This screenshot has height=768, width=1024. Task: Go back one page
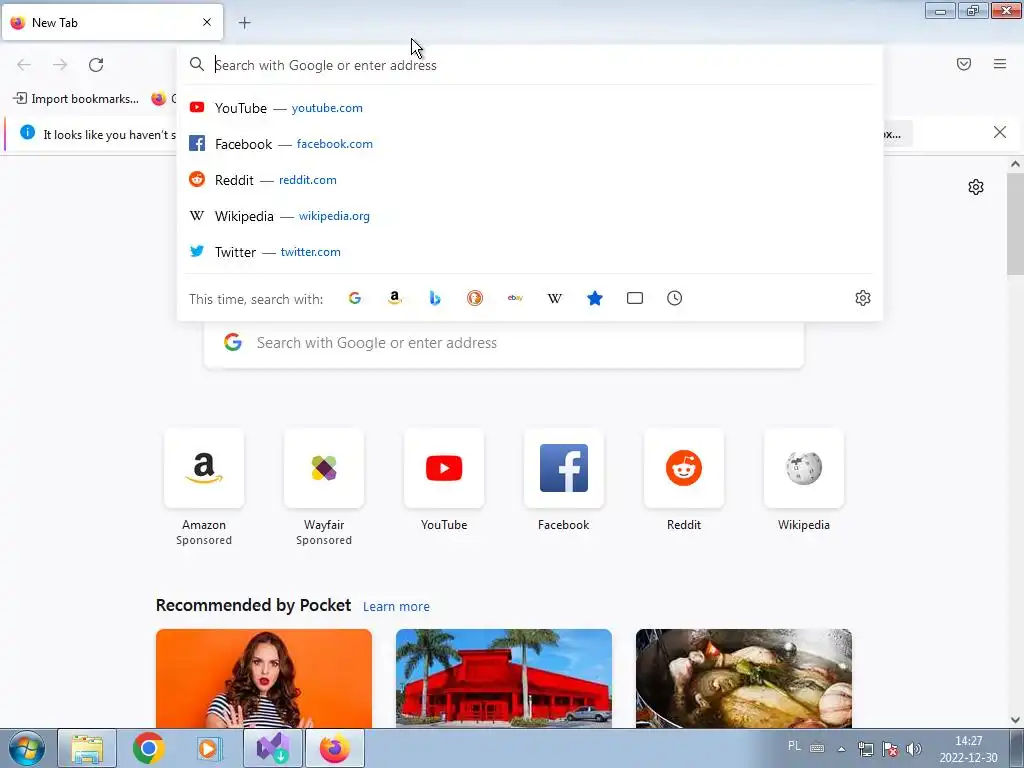coord(24,65)
